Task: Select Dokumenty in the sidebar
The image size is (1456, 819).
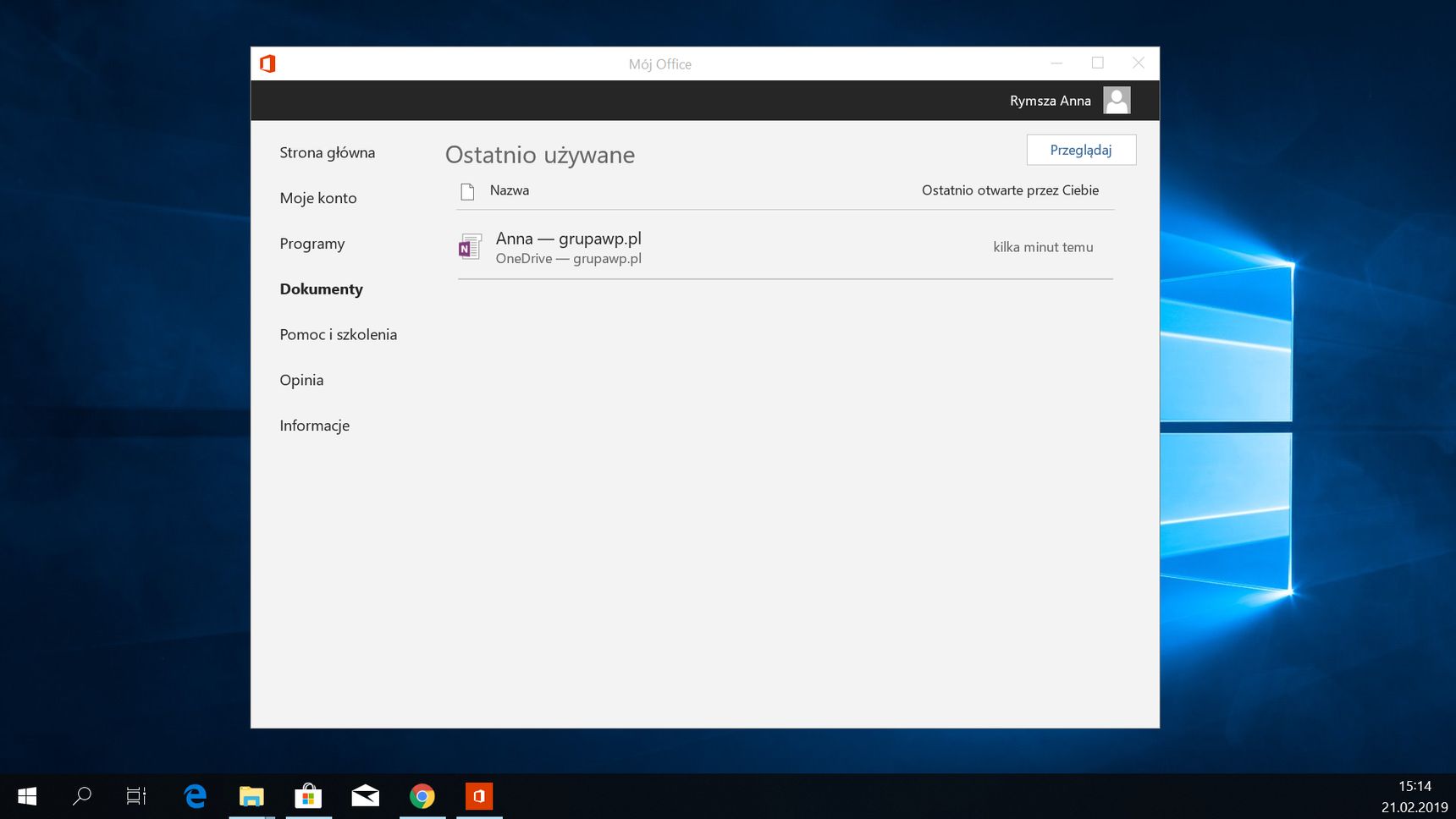Action: 322,289
